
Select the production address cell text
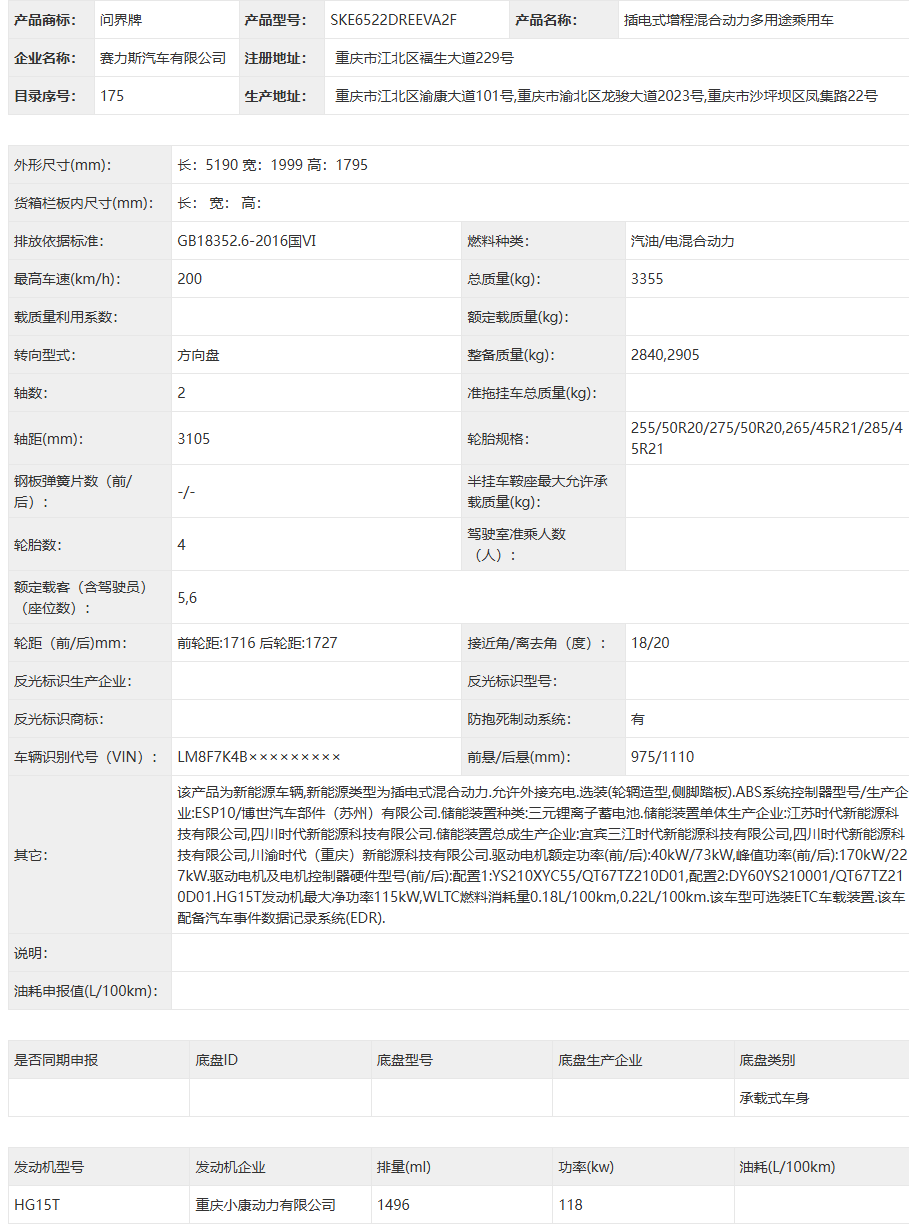[606, 96]
